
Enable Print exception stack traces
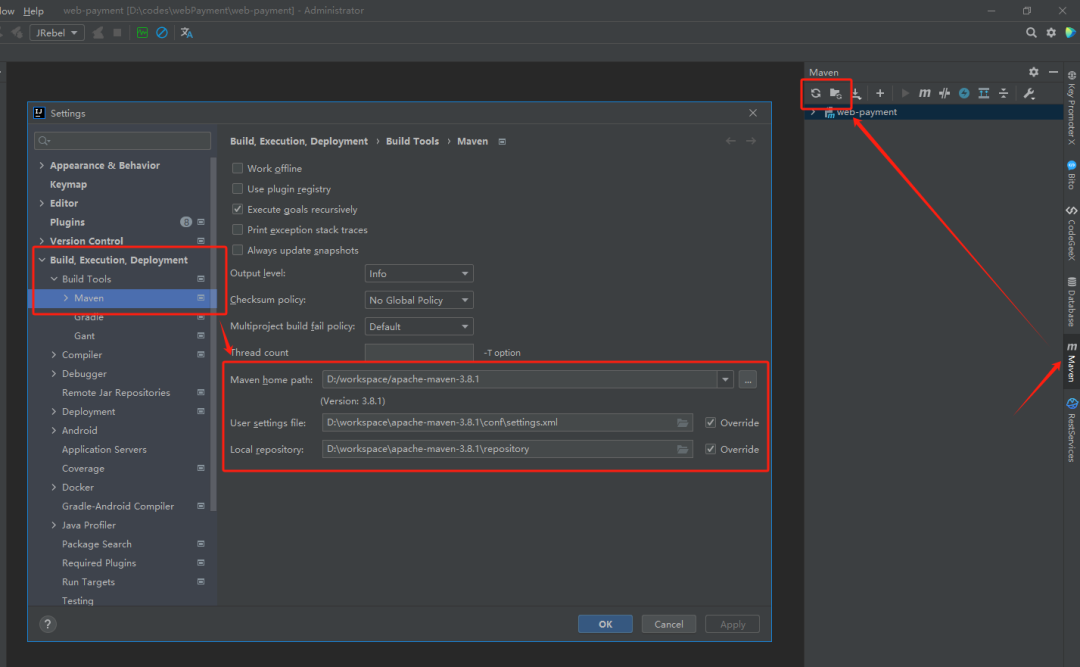(238, 229)
